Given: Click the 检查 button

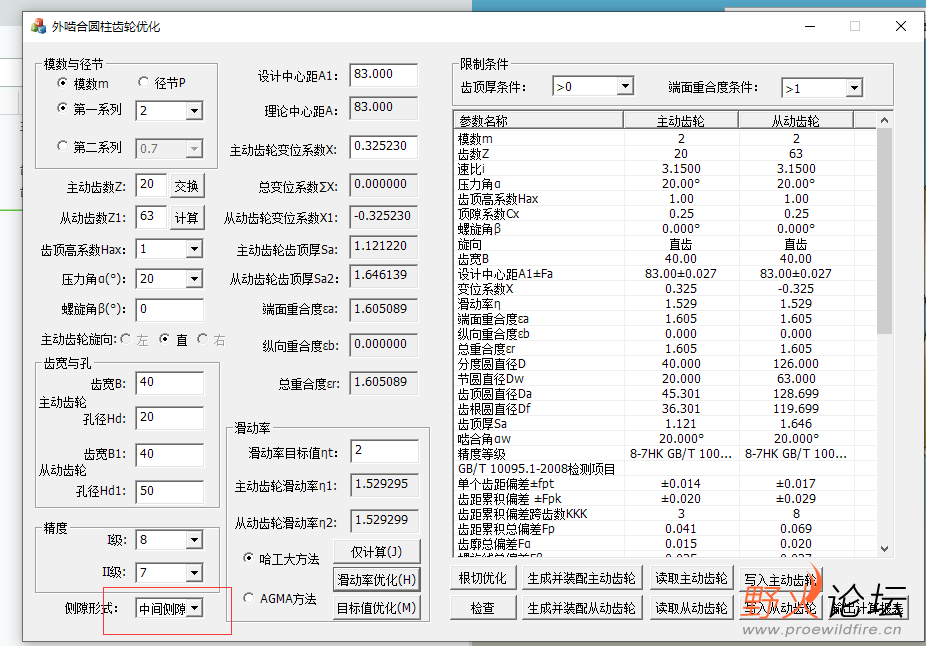Looking at the screenshot, I should coord(483,608).
